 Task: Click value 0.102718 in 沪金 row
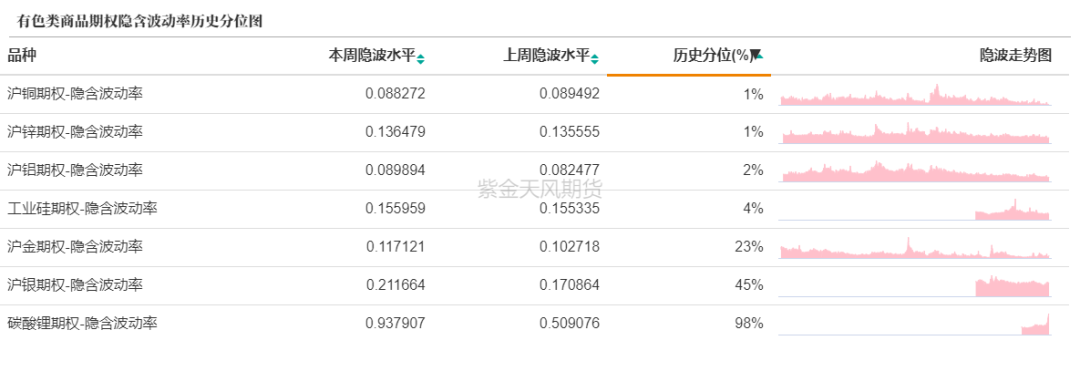click(x=570, y=247)
